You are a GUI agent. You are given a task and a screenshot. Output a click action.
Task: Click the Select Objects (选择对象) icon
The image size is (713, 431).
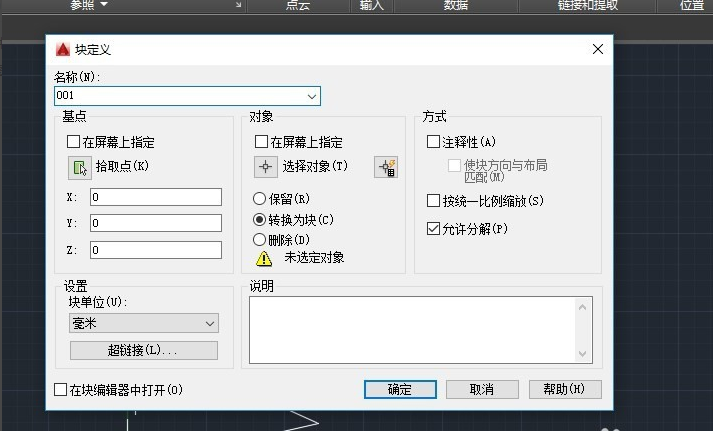click(x=265, y=167)
